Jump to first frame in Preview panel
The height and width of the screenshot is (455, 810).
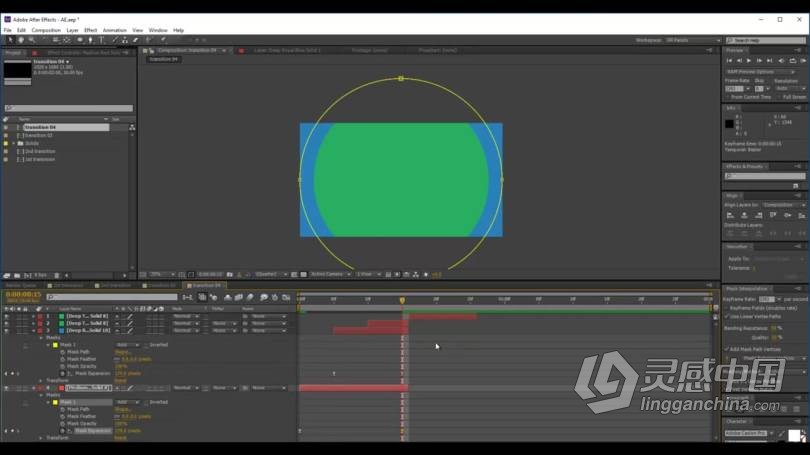pyautogui.click(x=730, y=61)
